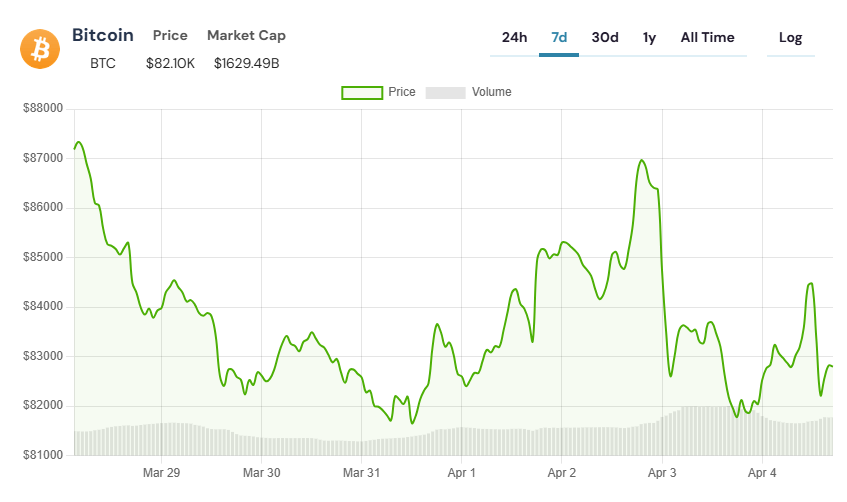Click the Apr 3 x-axis label
This screenshot has height=502, width=847.
pyautogui.click(x=662, y=473)
